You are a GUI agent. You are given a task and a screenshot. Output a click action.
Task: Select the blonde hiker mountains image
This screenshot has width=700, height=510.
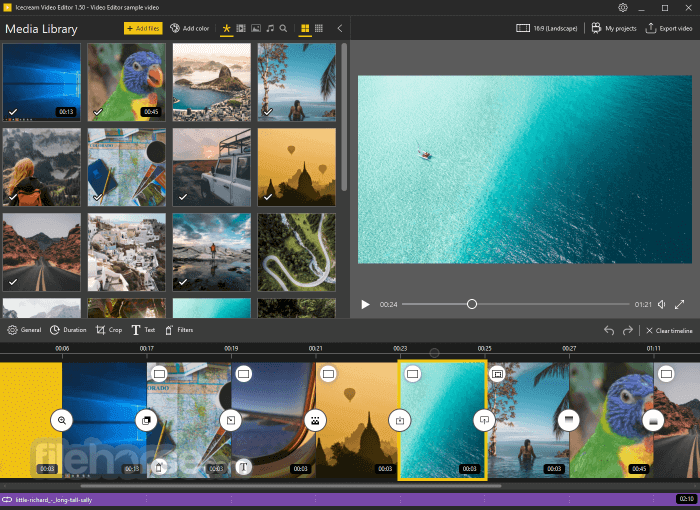pos(42,167)
